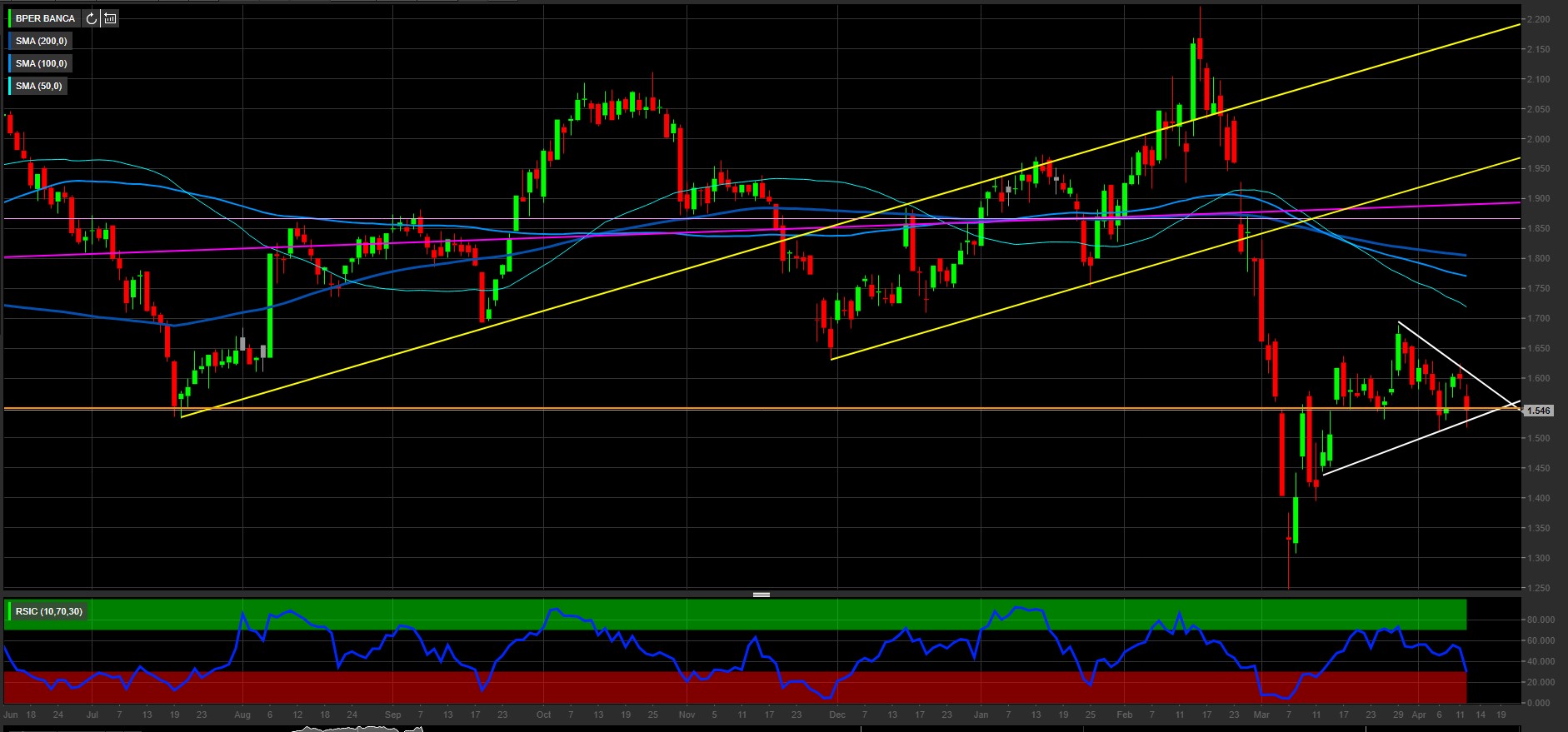Click the 1.500 price axis label
The height and width of the screenshot is (732, 1568).
[x=1539, y=438]
